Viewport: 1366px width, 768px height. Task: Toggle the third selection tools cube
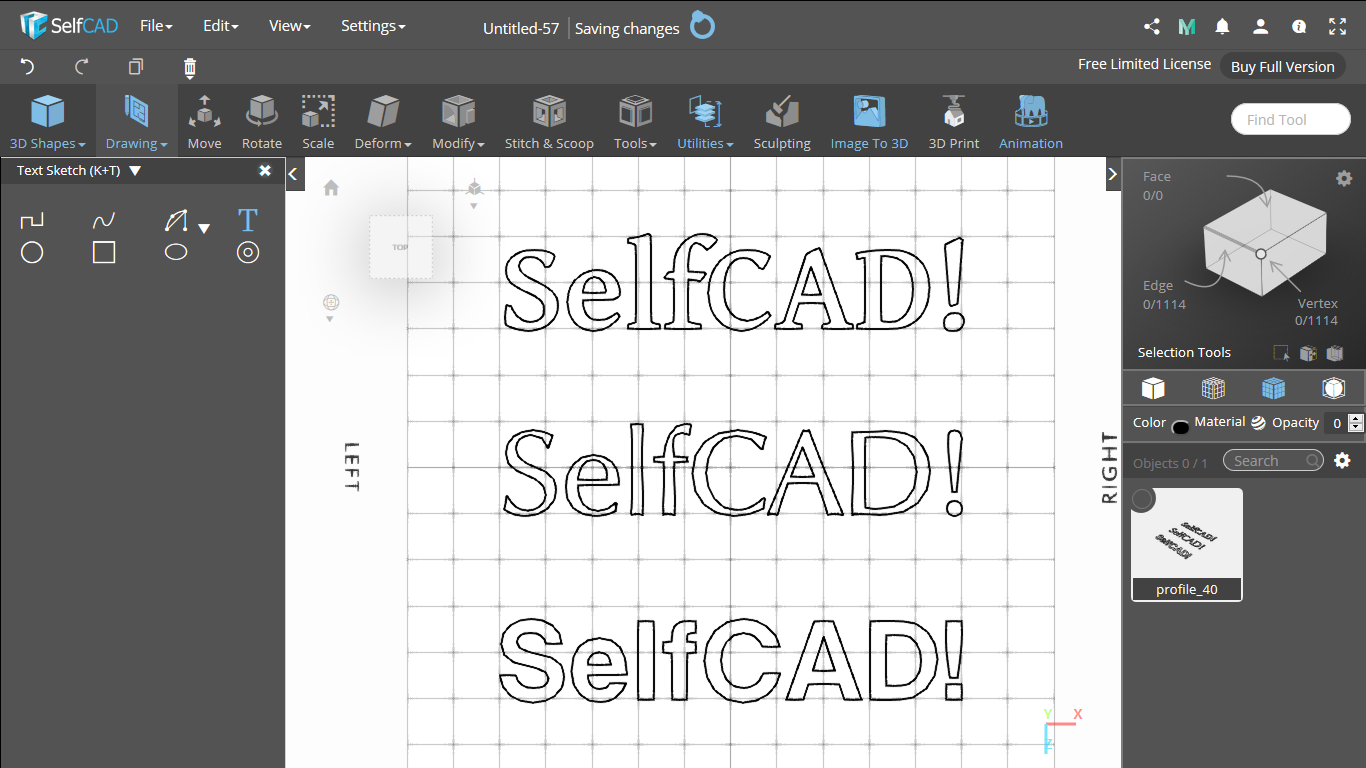tap(1334, 353)
